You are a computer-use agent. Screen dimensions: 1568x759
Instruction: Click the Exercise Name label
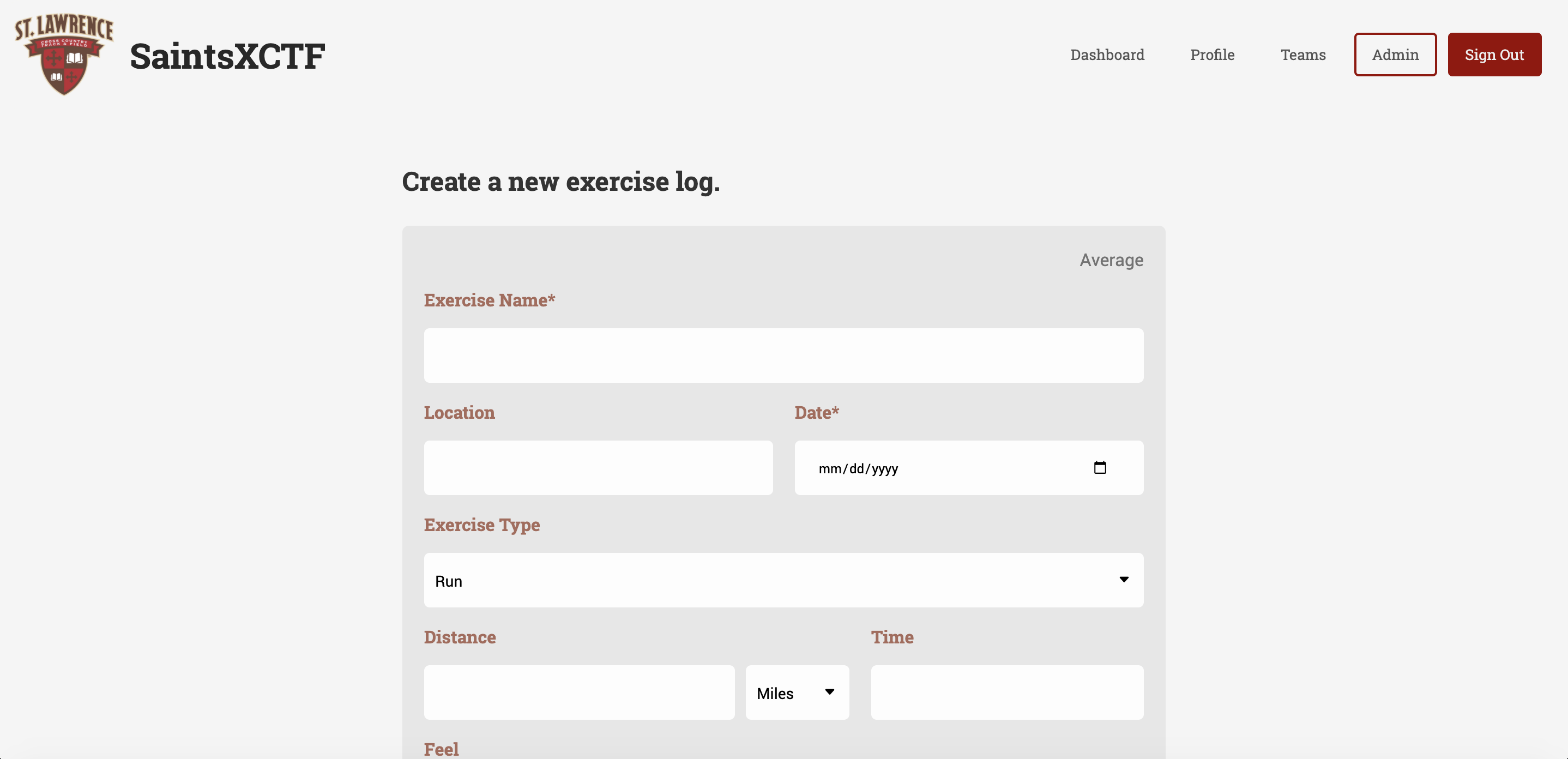pos(490,300)
